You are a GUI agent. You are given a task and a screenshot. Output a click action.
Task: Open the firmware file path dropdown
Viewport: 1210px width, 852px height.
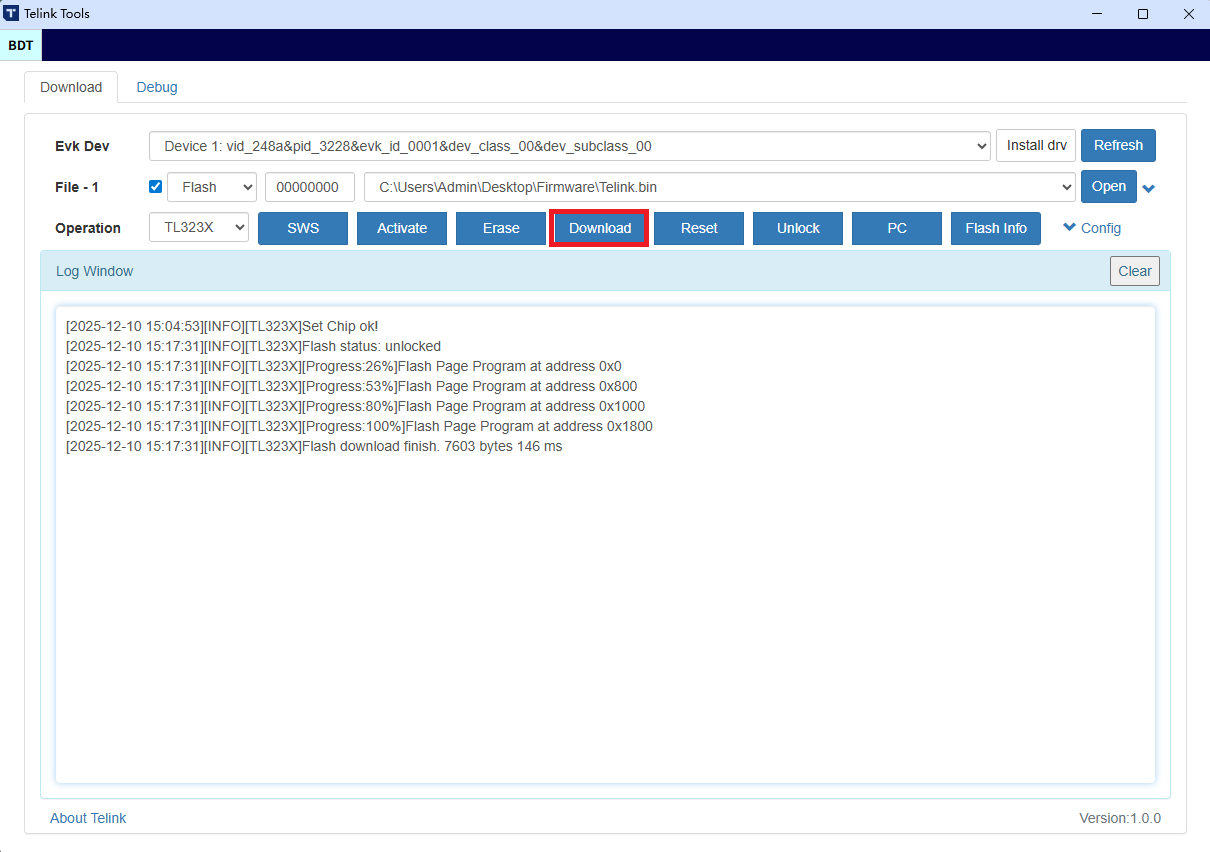pos(719,187)
